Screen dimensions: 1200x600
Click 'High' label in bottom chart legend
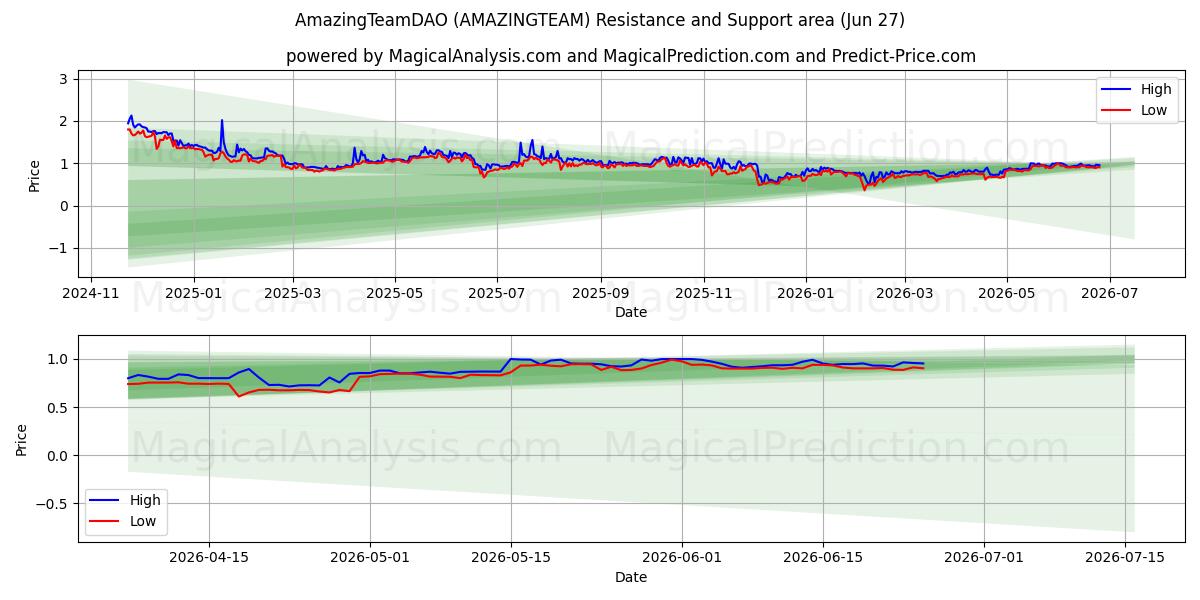tap(145, 500)
